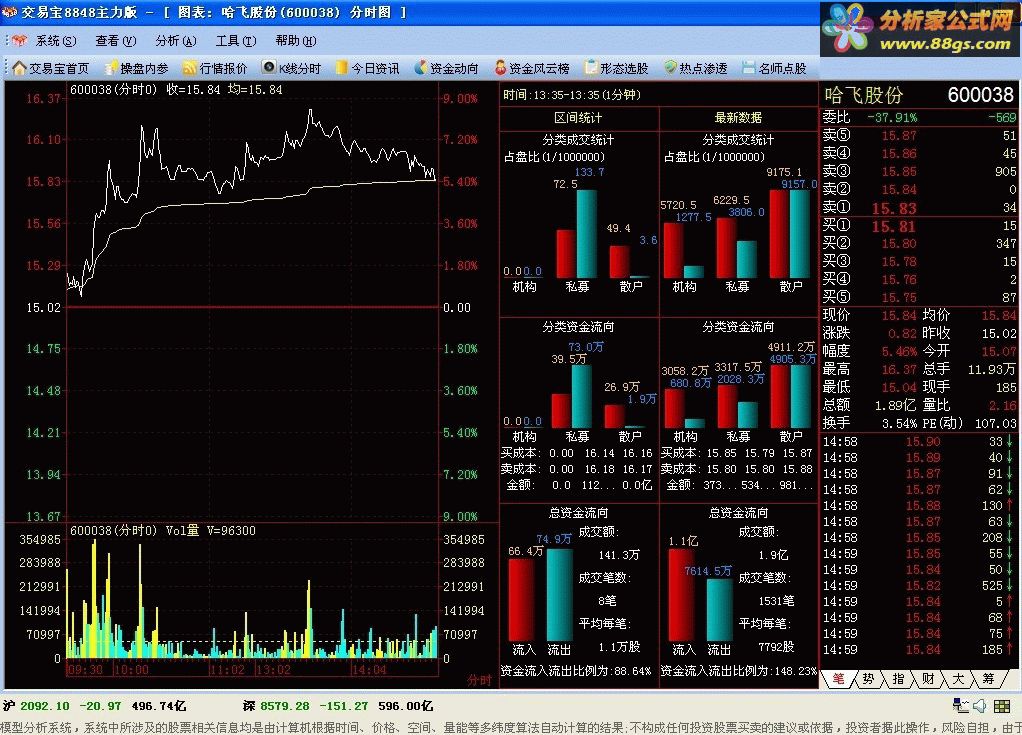Image resolution: width=1022 pixels, height=735 pixels.
Task: Click the 深 index value 8579.28
Action: click(x=285, y=706)
